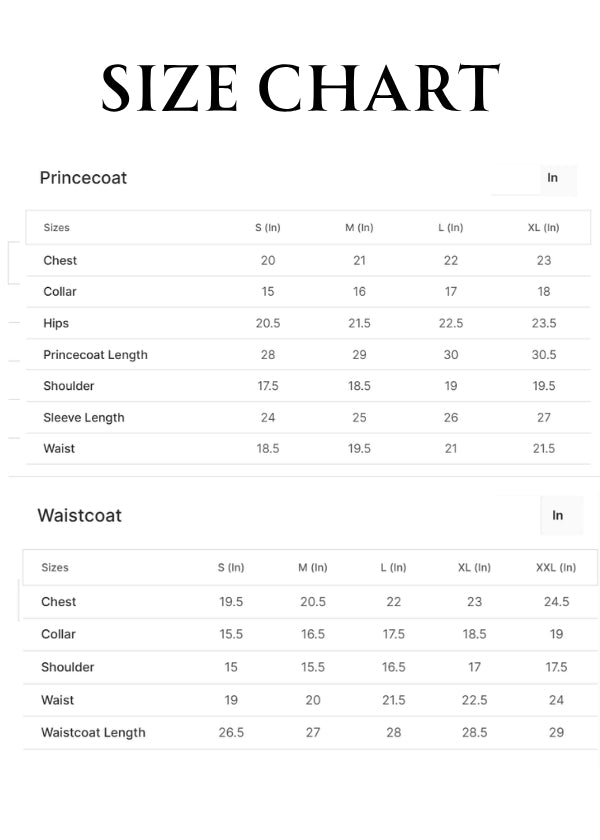Image resolution: width=600 pixels, height=840 pixels.
Task: Select the Princecoat section heading
Action: pyautogui.click(x=83, y=178)
